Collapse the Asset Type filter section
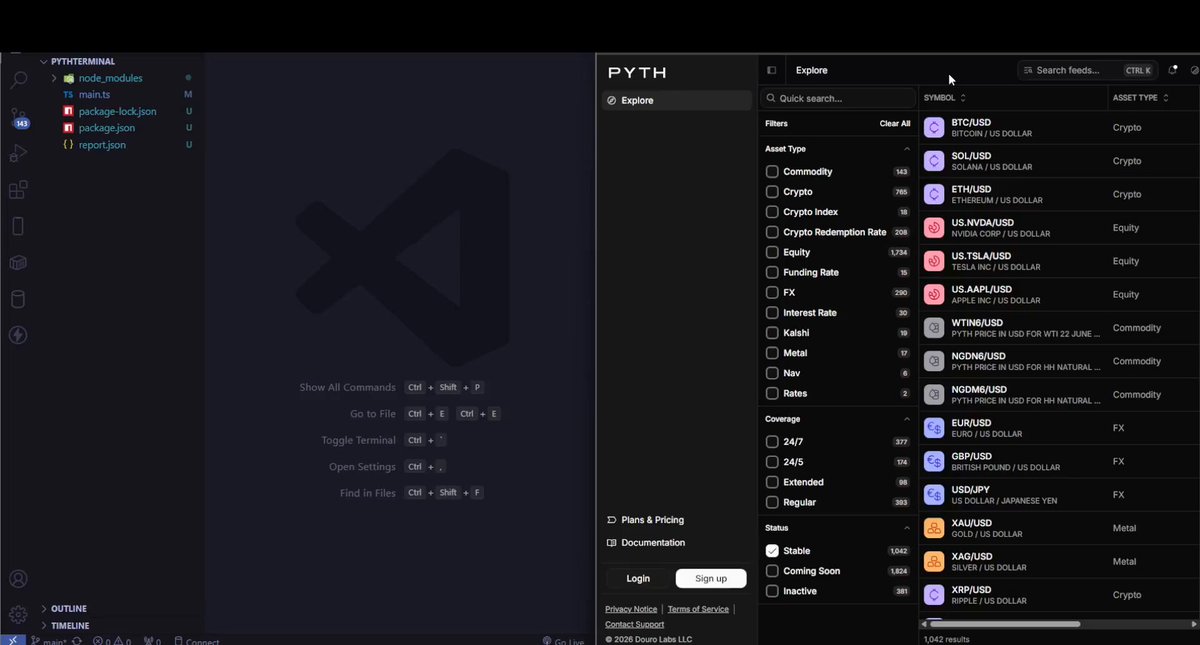 point(907,149)
